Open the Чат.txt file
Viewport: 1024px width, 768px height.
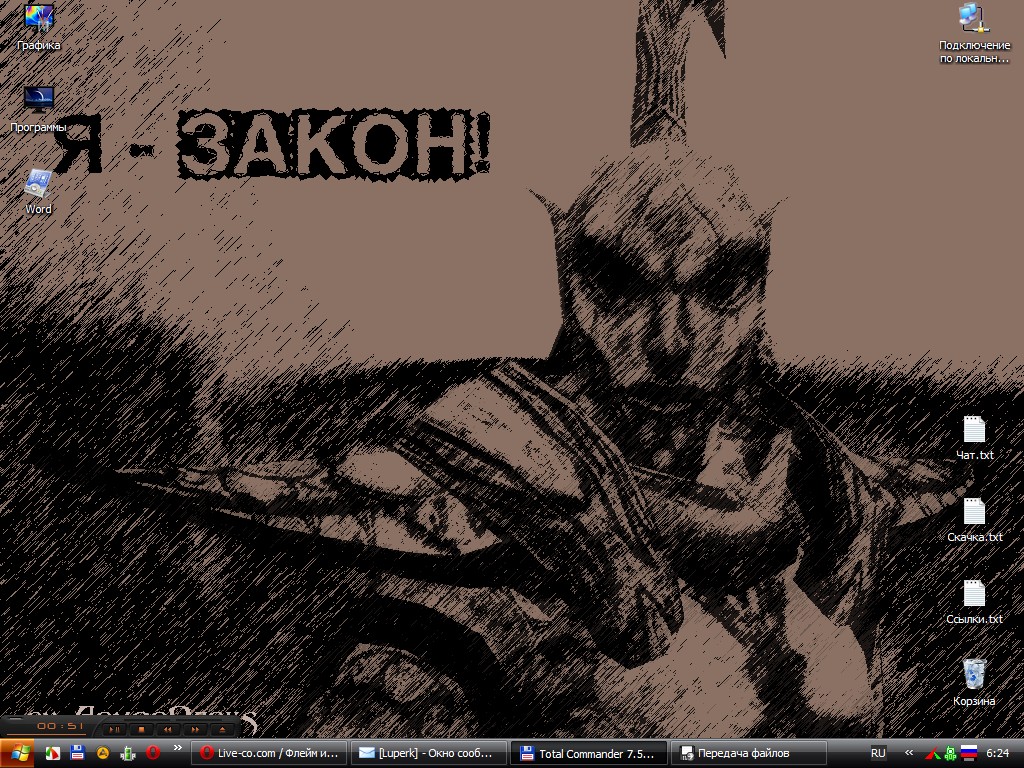pos(974,430)
